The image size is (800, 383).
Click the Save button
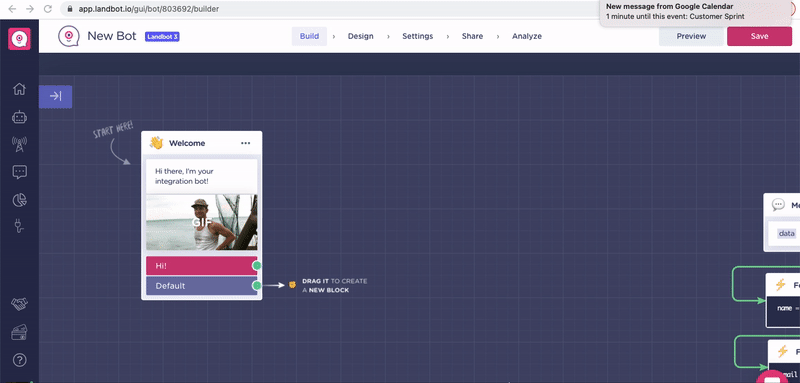pos(759,36)
